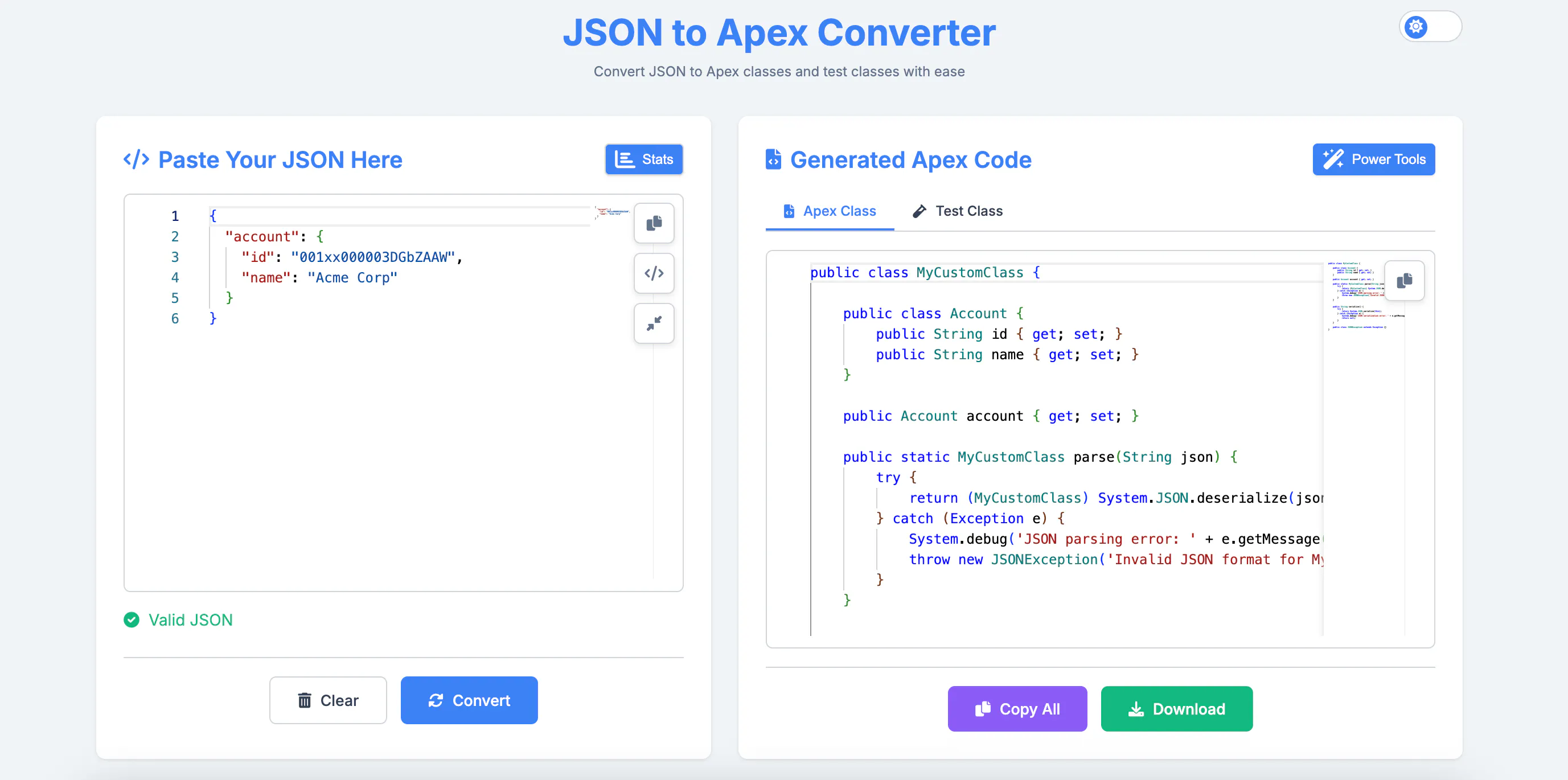Convert JSON to Apex
1568x780 pixels.
point(469,700)
